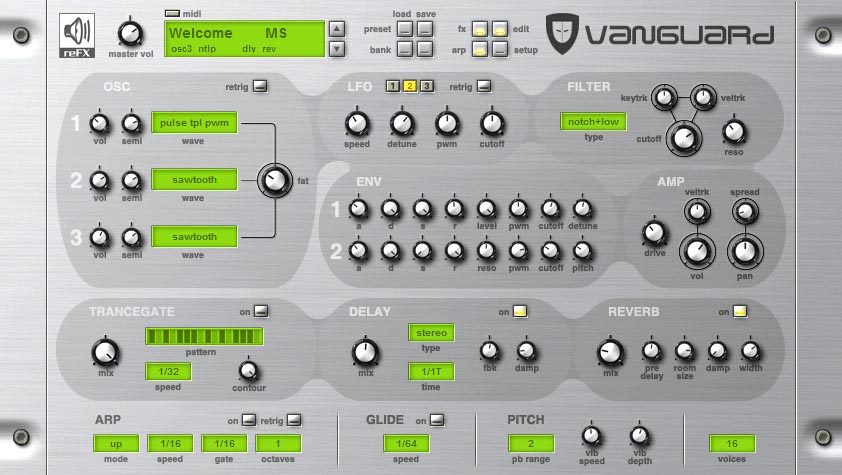Open oscillator 1 wave selector pulse tpl pwm
The width and height of the screenshot is (842, 475).
pyautogui.click(x=194, y=122)
